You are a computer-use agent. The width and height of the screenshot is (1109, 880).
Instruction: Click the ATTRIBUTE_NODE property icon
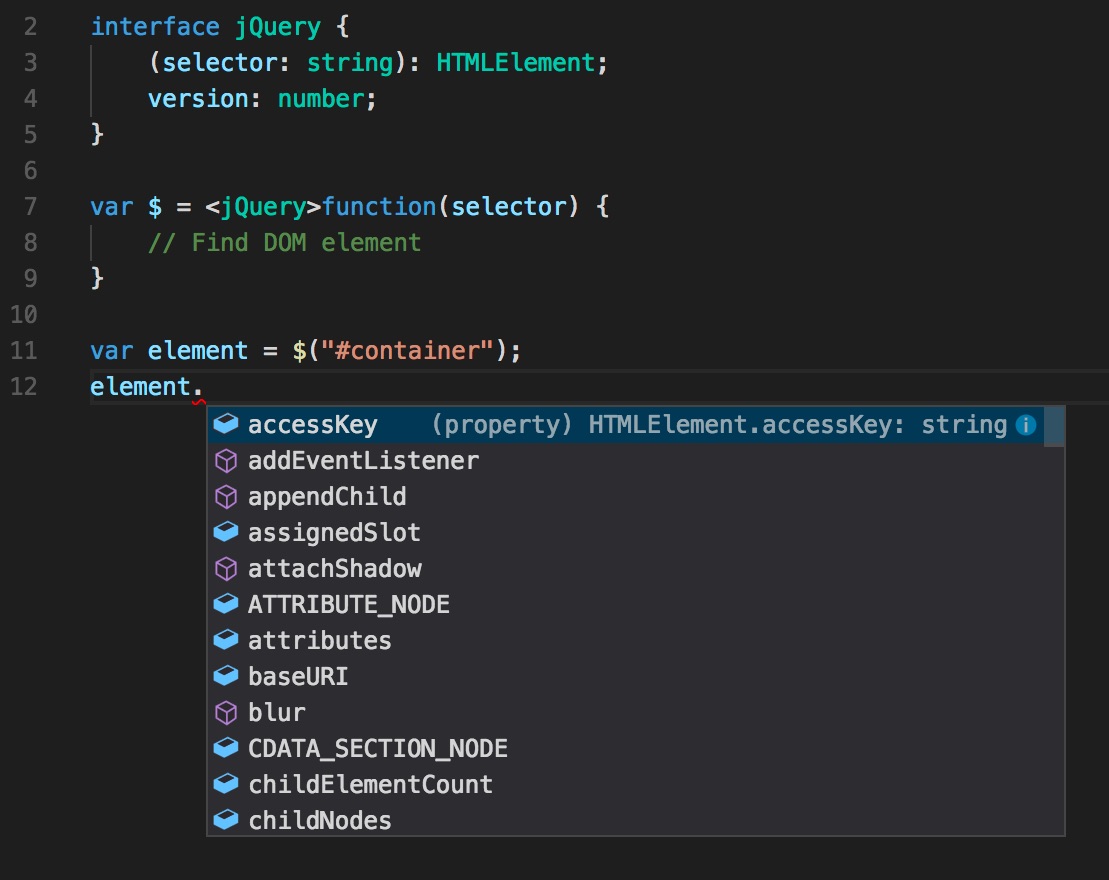[226, 604]
